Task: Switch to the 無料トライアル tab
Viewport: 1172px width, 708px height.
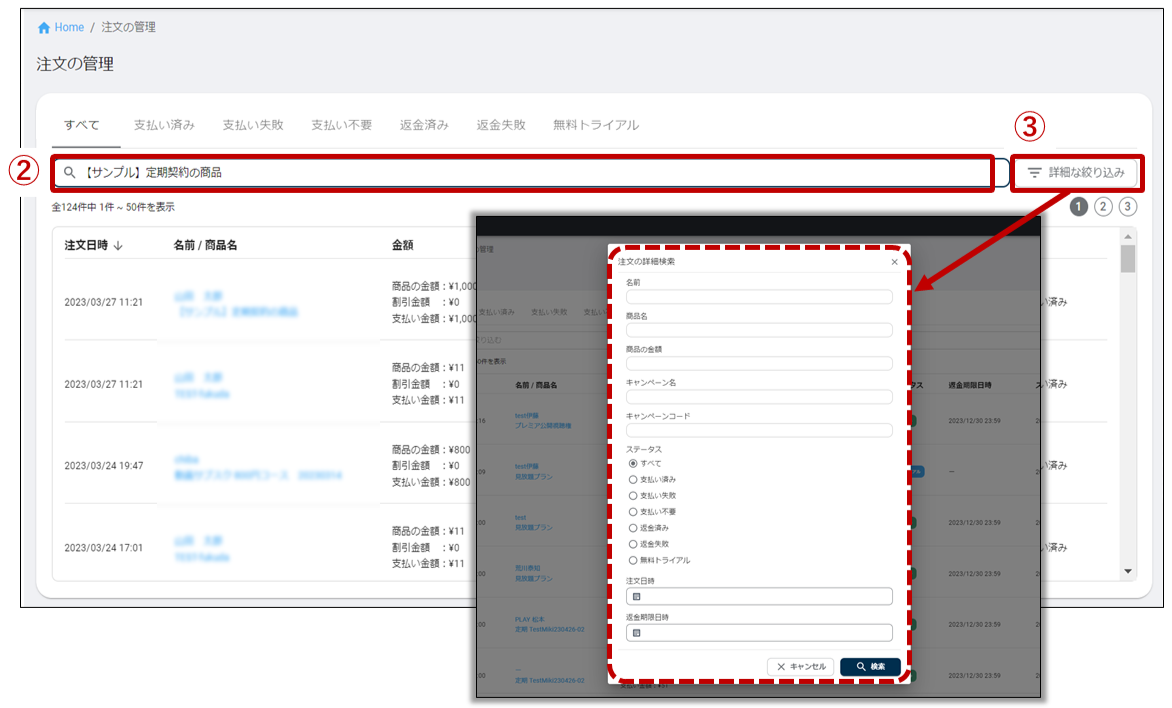Action: click(x=596, y=125)
